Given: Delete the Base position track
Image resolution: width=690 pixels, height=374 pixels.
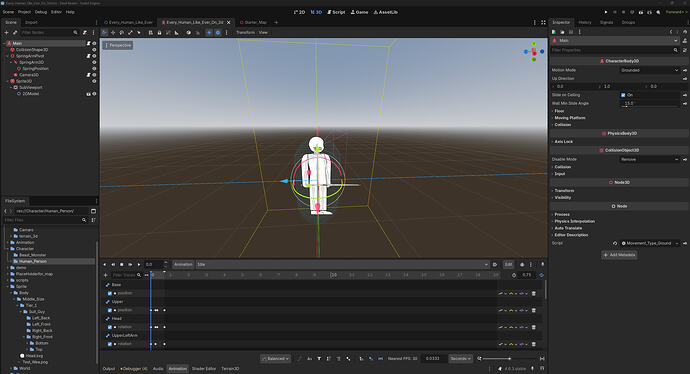Looking at the screenshot, I should click(x=534, y=293).
